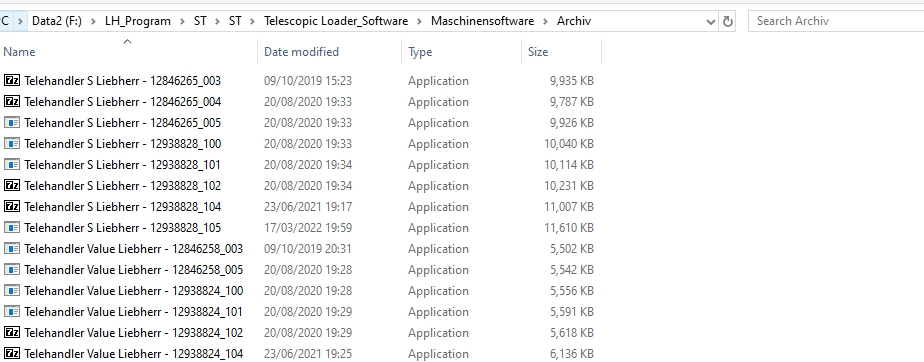This screenshot has height=362, width=924.
Task: Click the size value 9,787 KB
Action: point(572,101)
